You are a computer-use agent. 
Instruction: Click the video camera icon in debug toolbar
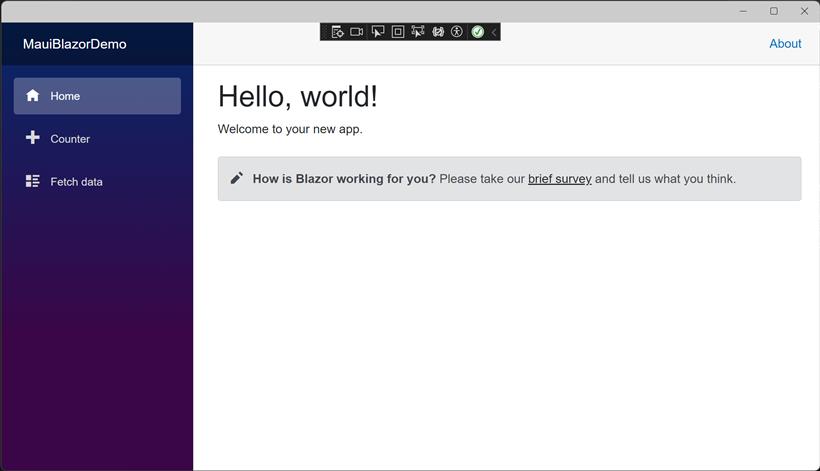point(357,32)
